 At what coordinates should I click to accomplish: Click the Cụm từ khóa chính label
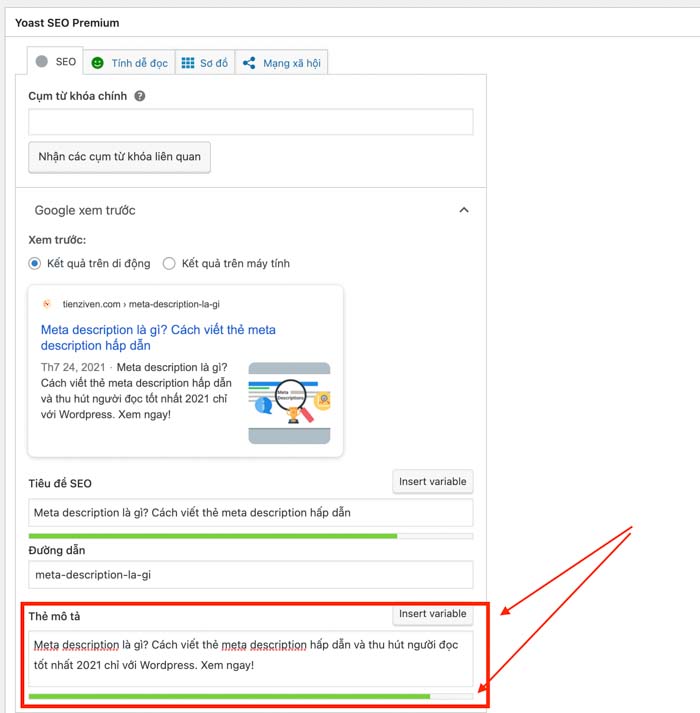(x=77, y=96)
